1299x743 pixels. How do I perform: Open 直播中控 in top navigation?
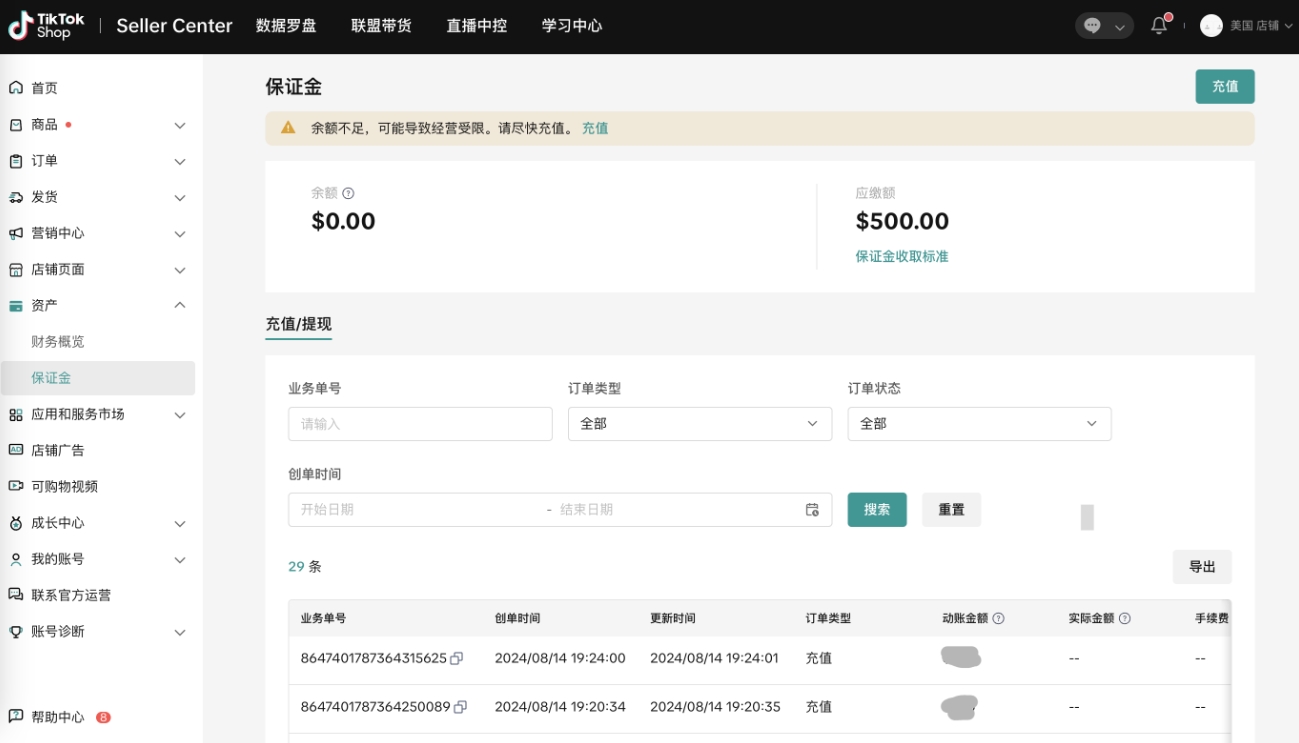[477, 26]
